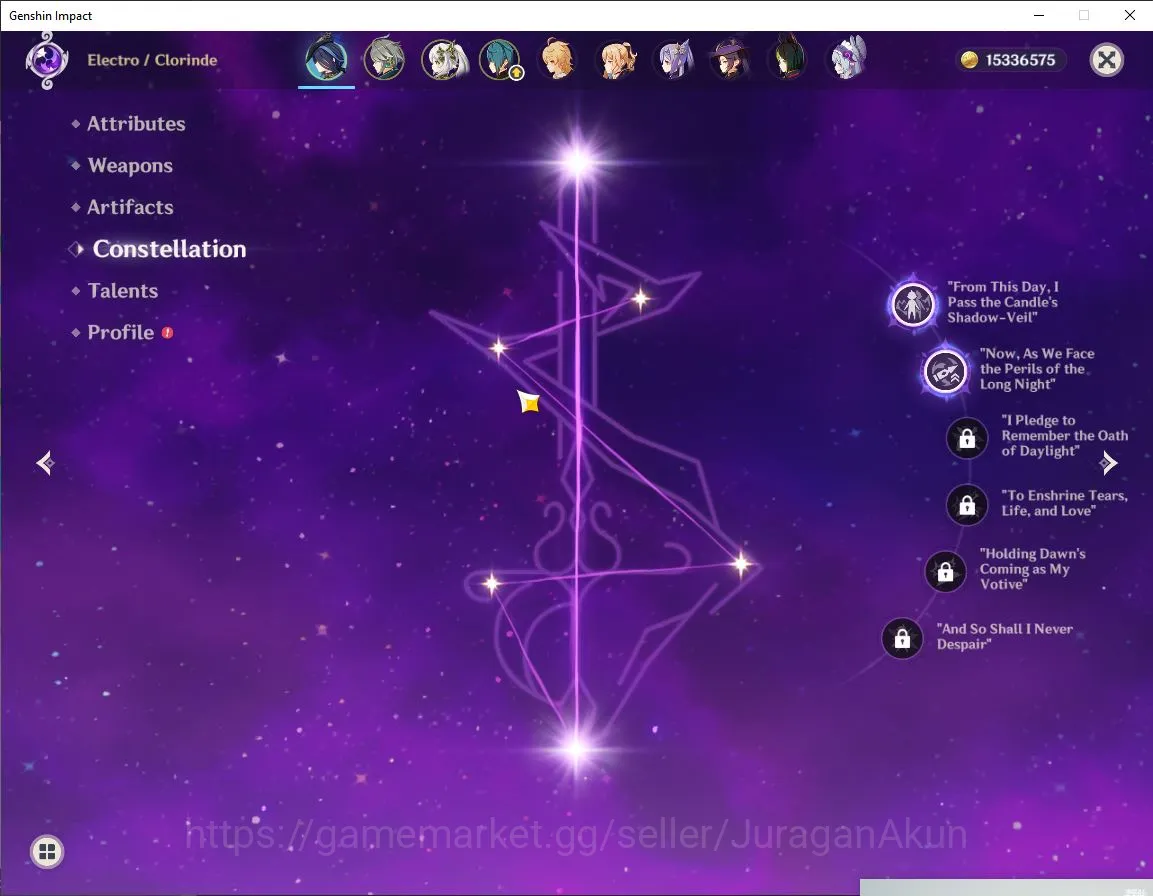Select Mona's portrait with the purple hat
Screen dimensions: 1153x896
(x=730, y=59)
